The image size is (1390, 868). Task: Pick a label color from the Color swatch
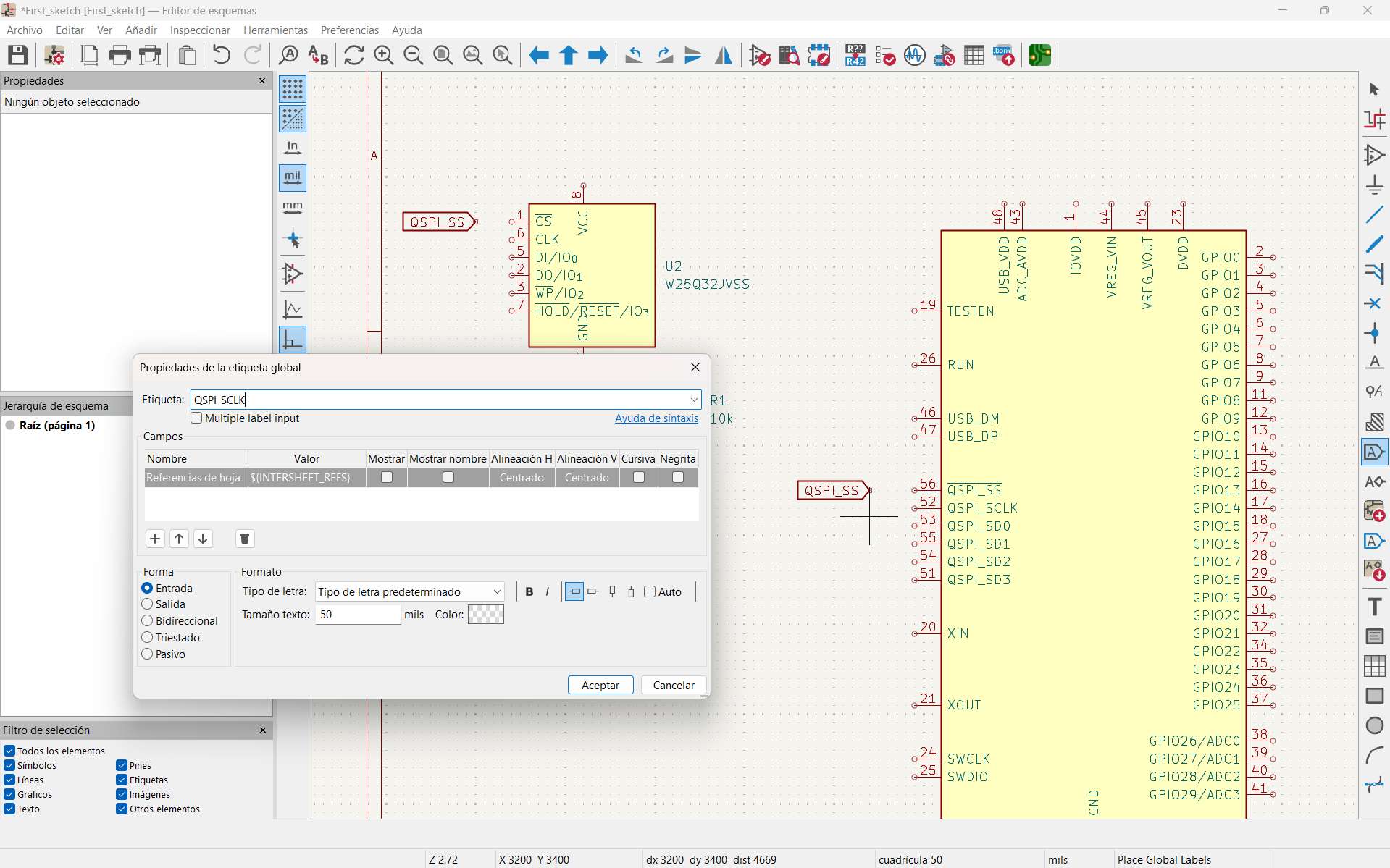tap(485, 614)
